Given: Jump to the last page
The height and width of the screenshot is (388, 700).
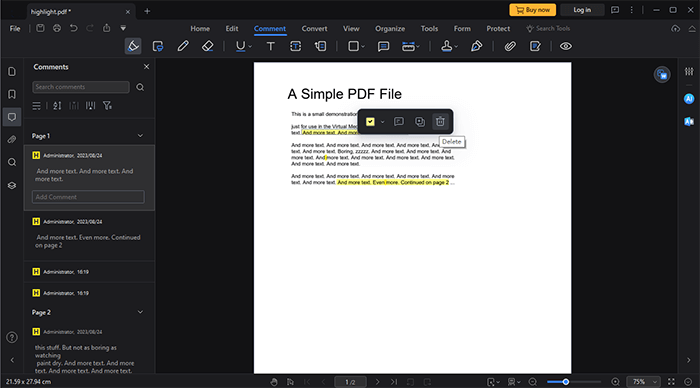Looking at the screenshot, I should (393, 382).
